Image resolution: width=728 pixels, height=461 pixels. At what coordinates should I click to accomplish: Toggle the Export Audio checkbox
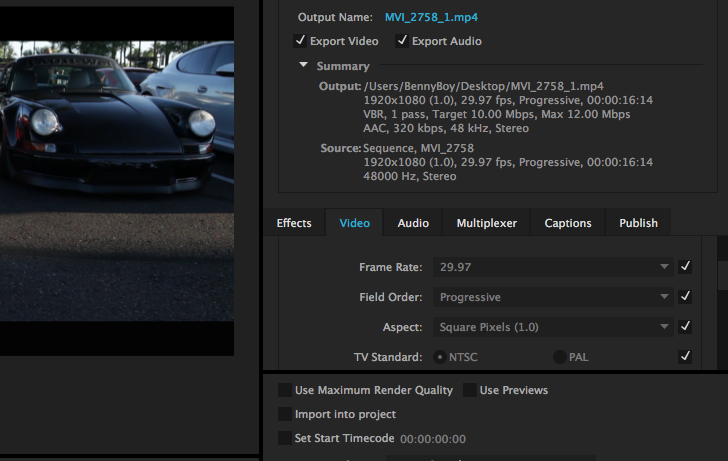[402, 41]
